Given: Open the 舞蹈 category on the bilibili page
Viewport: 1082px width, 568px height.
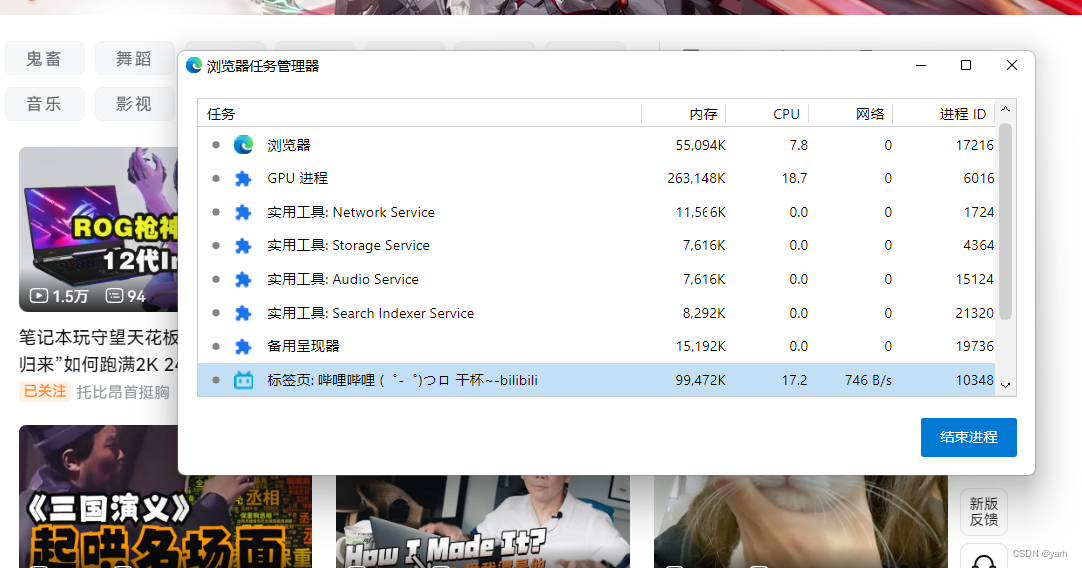Looking at the screenshot, I should [134, 59].
